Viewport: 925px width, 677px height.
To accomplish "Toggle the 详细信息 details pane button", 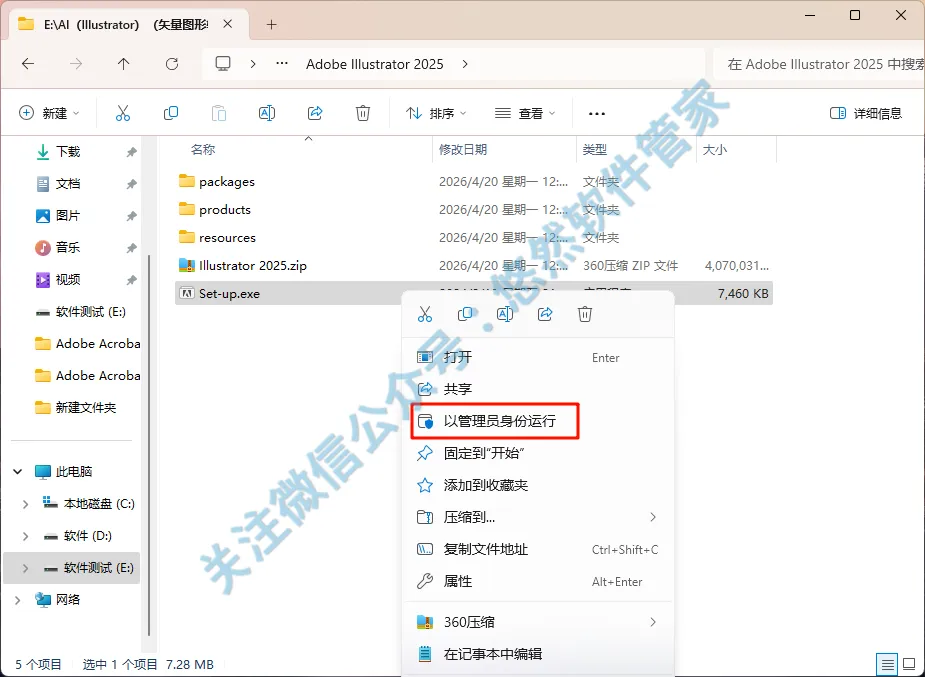I will [x=865, y=113].
